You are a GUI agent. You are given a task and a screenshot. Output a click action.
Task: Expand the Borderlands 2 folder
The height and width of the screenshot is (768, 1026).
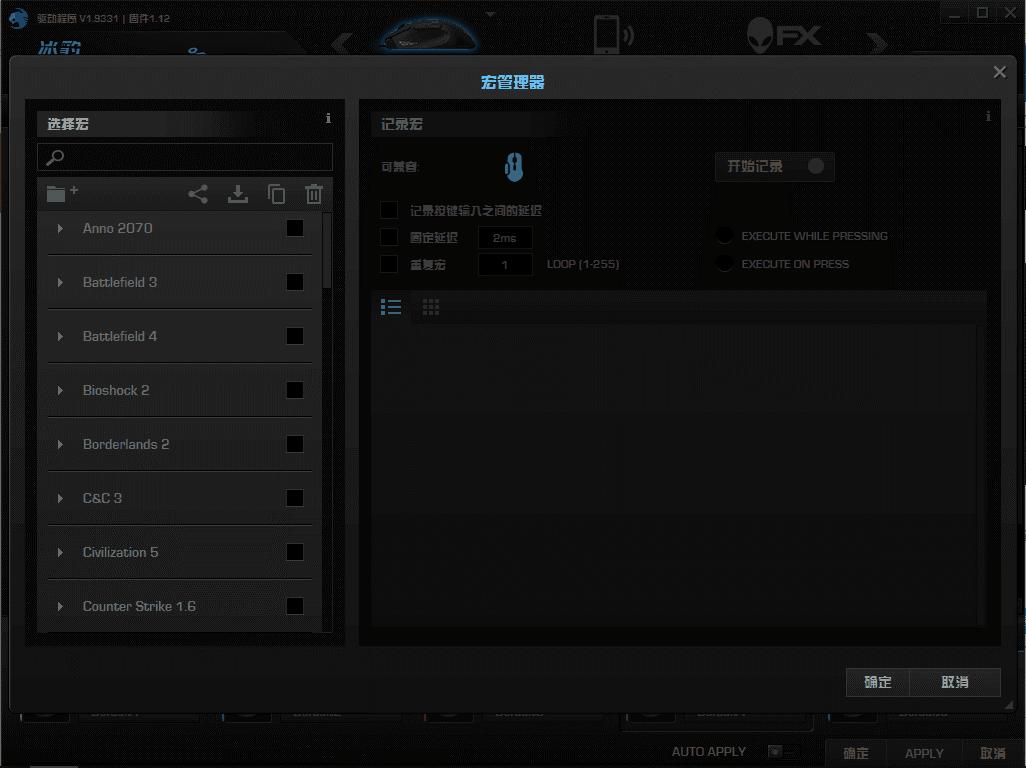coord(60,444)
